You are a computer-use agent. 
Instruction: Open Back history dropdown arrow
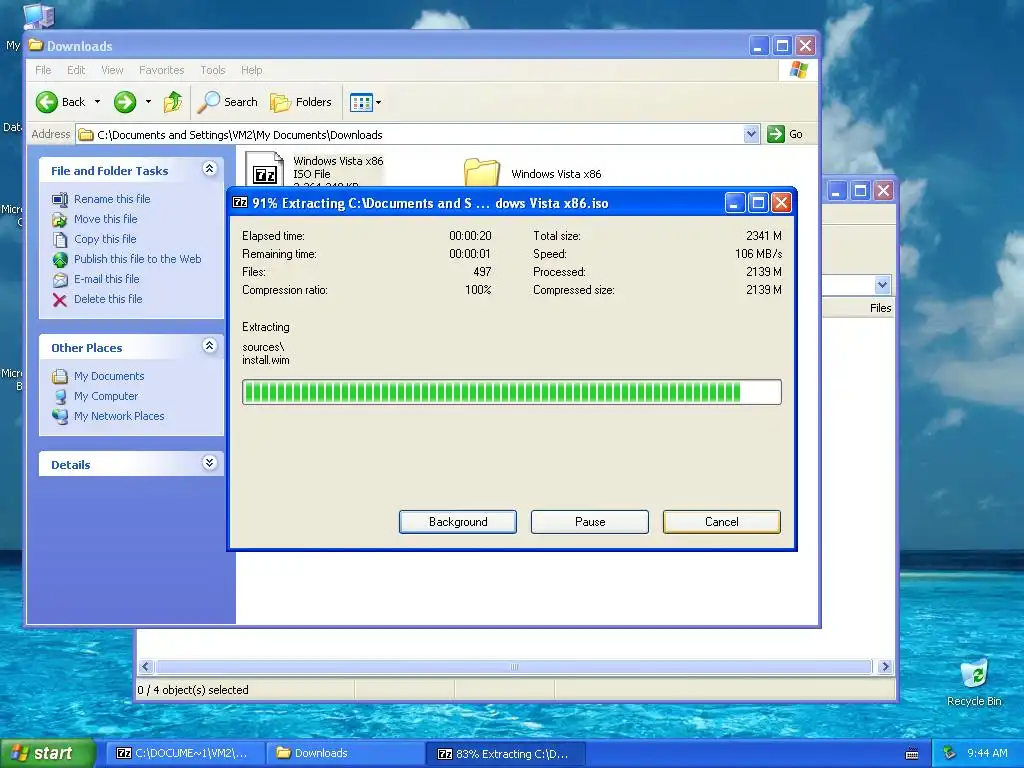97,102
